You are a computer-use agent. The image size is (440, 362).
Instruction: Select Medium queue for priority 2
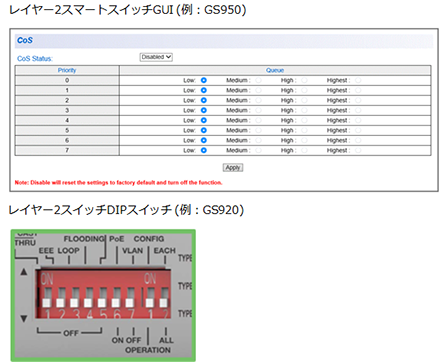tap(258, 100)
